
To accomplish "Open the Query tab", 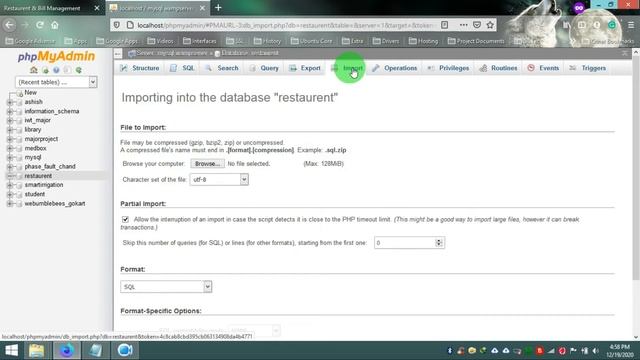I will pyautogui.click(x=264, y=68).
